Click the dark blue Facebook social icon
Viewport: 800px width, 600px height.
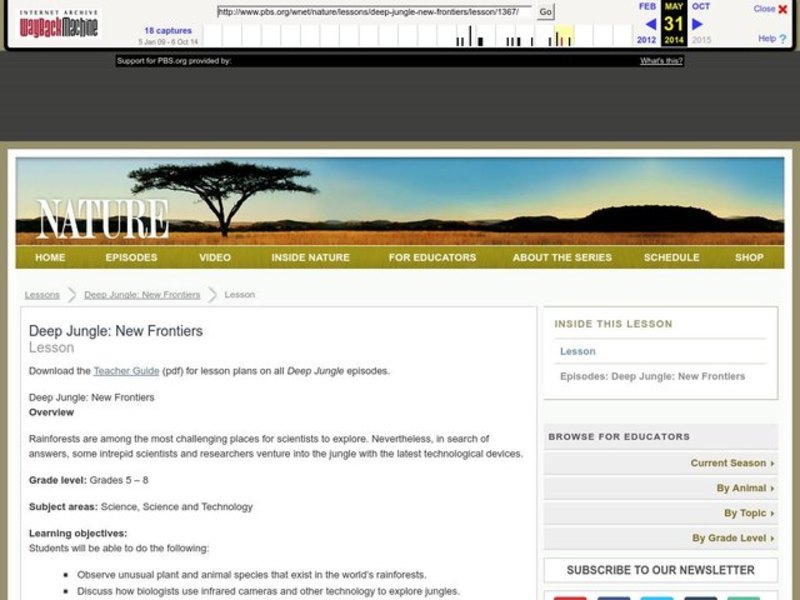[x=613, y=597]
